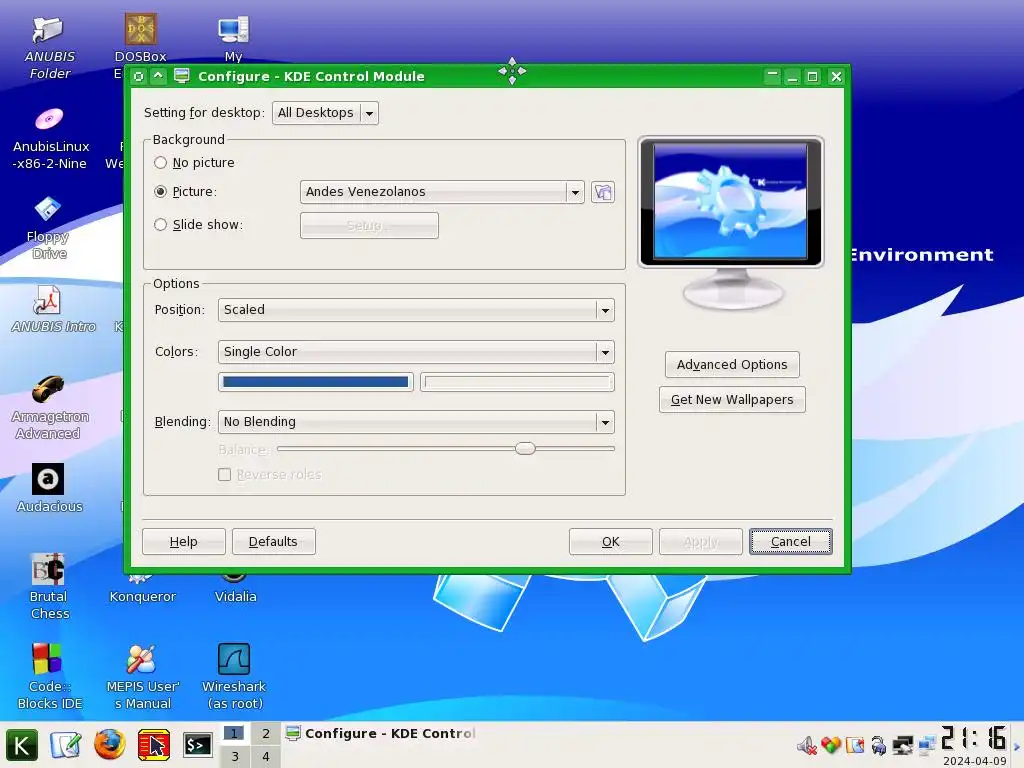Open the My Computer desktop icon

pos(234,30)
